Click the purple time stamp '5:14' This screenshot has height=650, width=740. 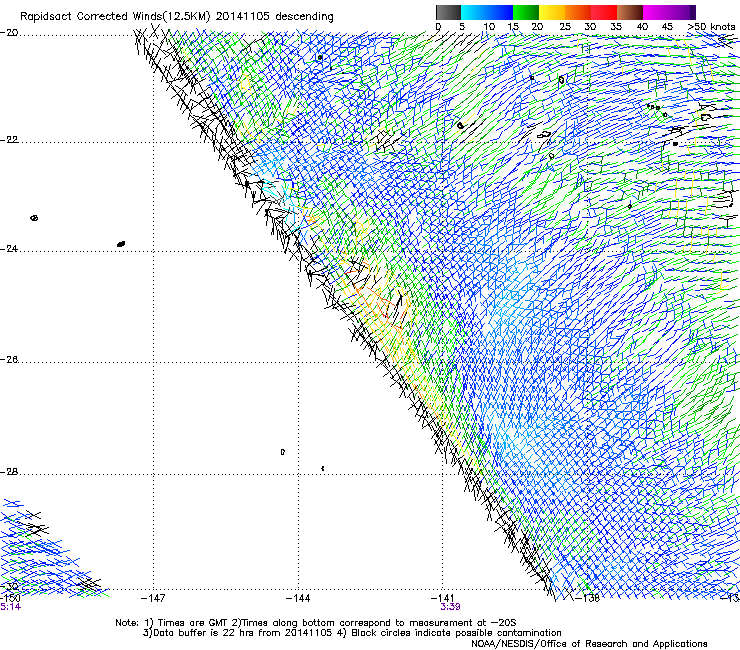click(x=10, y=607)
